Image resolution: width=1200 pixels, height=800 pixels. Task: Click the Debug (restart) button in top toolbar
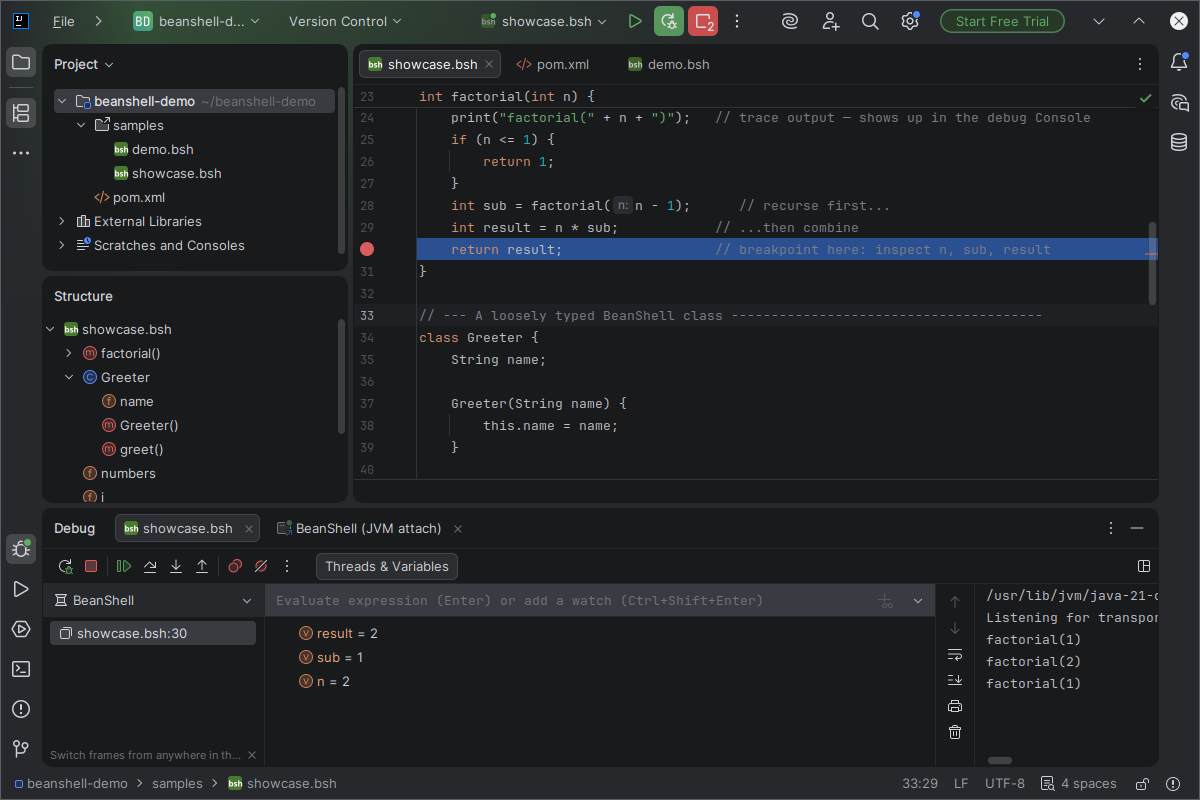click(669, 21)
